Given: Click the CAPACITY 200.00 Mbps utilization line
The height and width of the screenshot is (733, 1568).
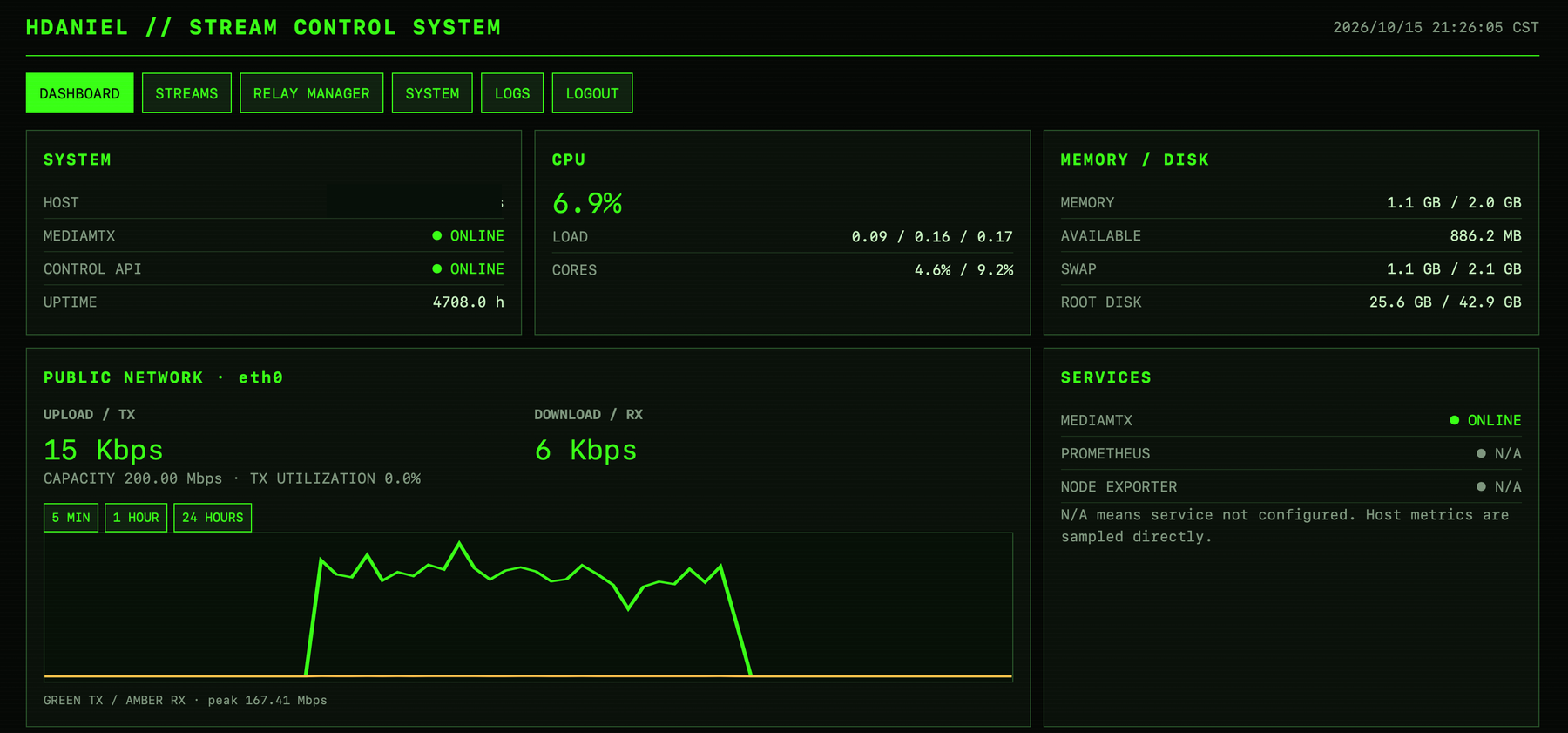Looking at the screenshot, I should tap(232, 478).
